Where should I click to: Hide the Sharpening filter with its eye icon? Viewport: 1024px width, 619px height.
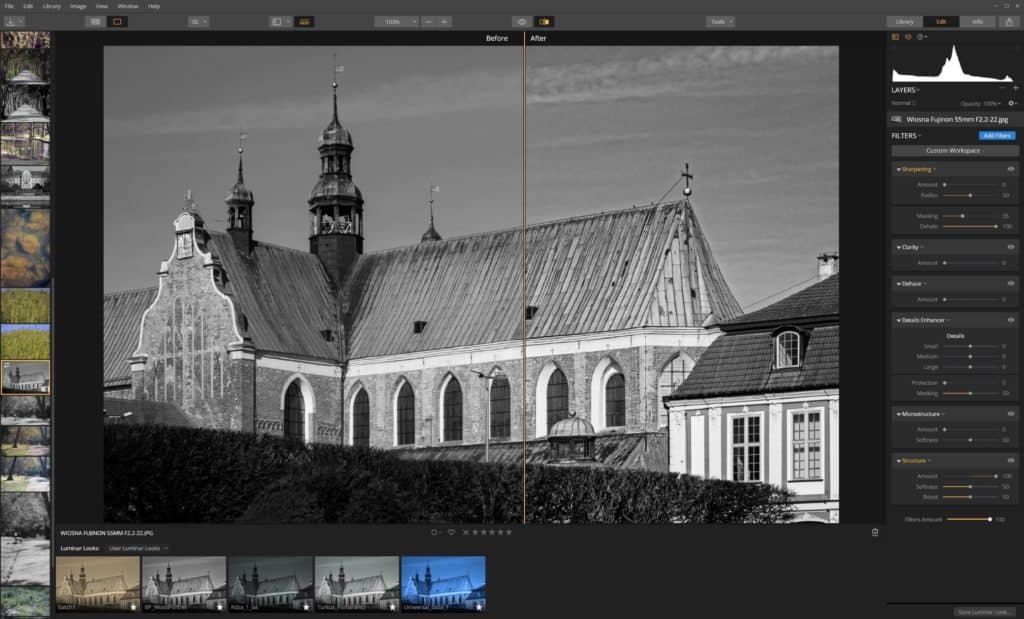(x=1011, y=169)
